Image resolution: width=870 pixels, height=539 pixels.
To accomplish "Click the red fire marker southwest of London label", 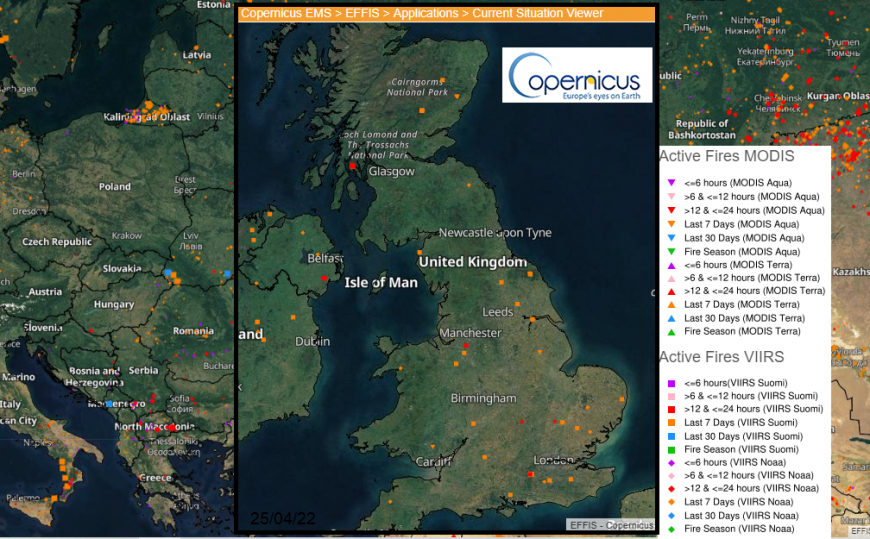I will [530, 475].
